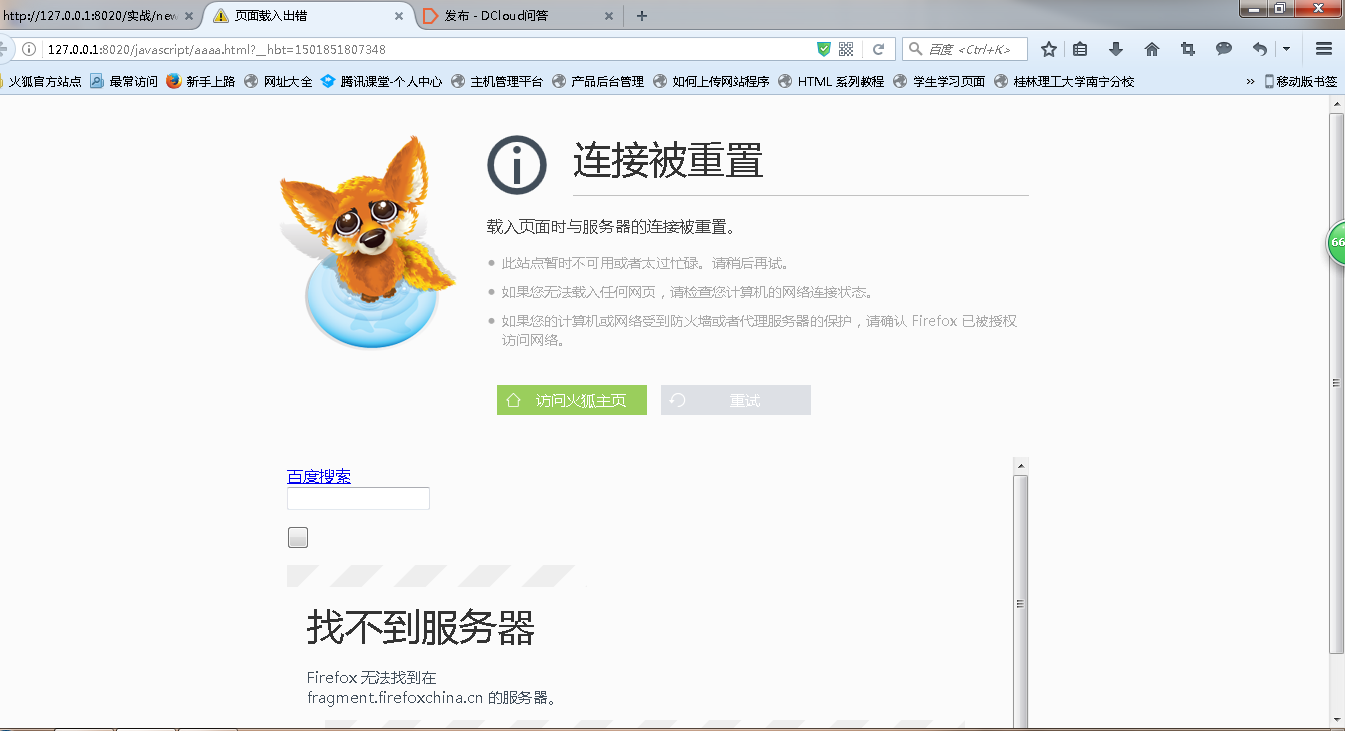Go to home page via house icon

coord(1152,49)
